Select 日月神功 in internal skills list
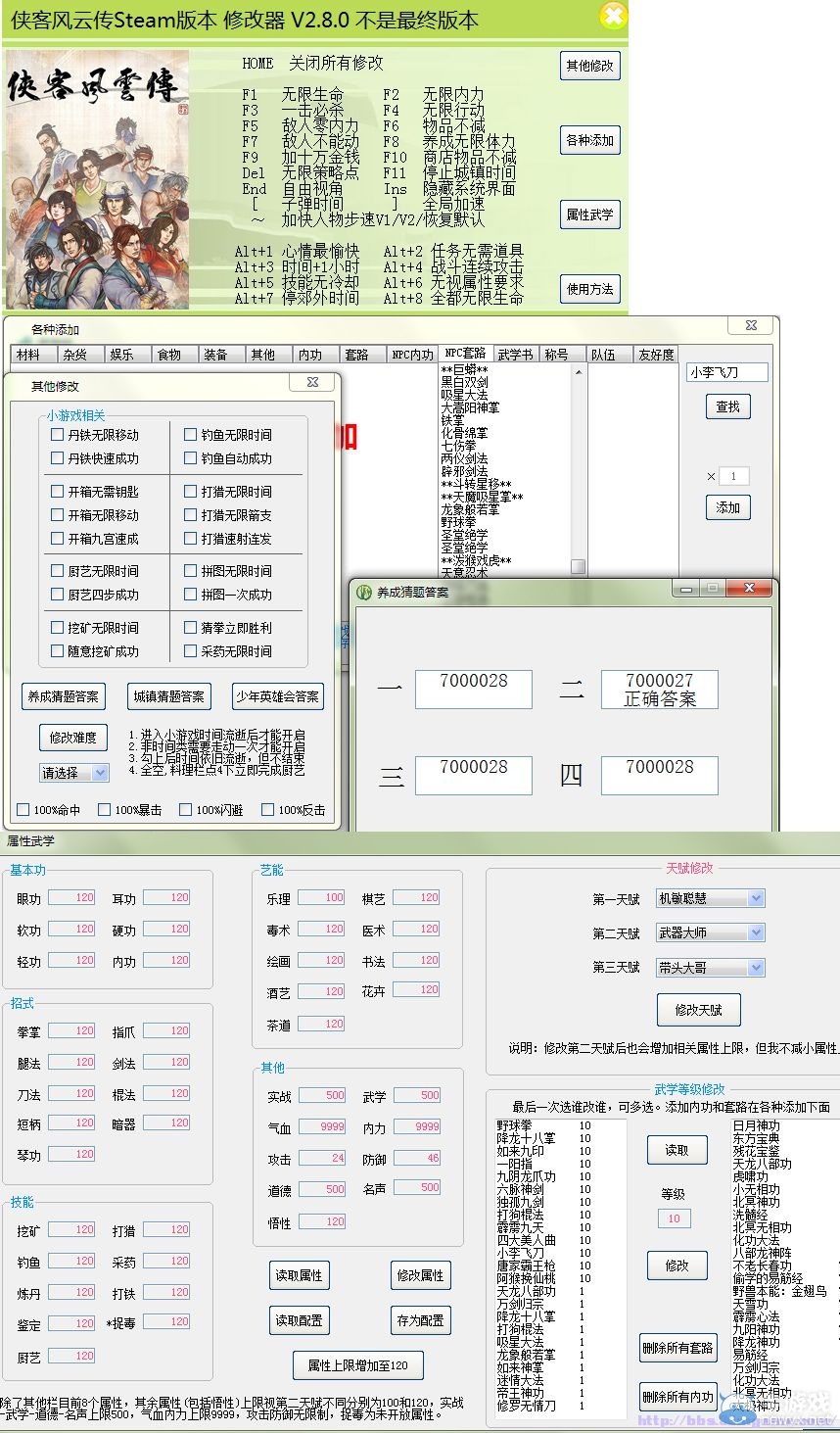This screenshot has width=840, height=1433. click(x=757, y=1126)
